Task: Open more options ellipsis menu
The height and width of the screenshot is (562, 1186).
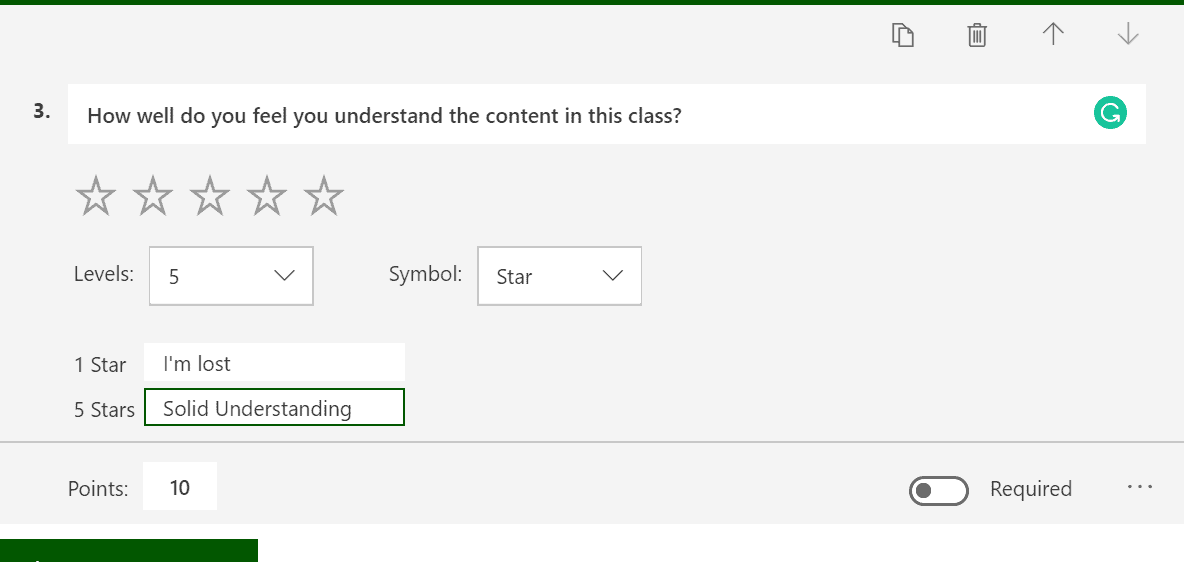Action: click(1140, 487)
